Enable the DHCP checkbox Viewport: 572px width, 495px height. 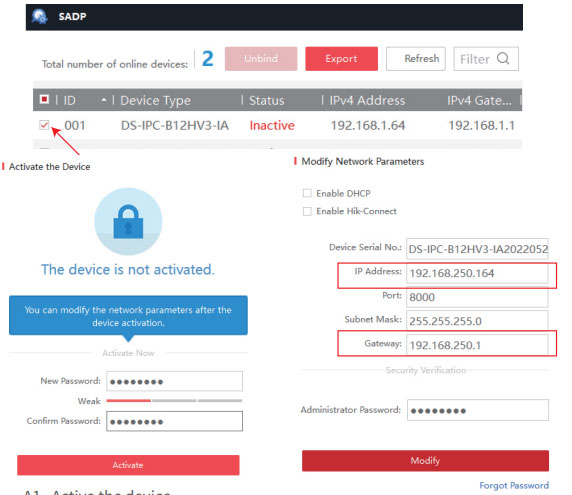307,193
